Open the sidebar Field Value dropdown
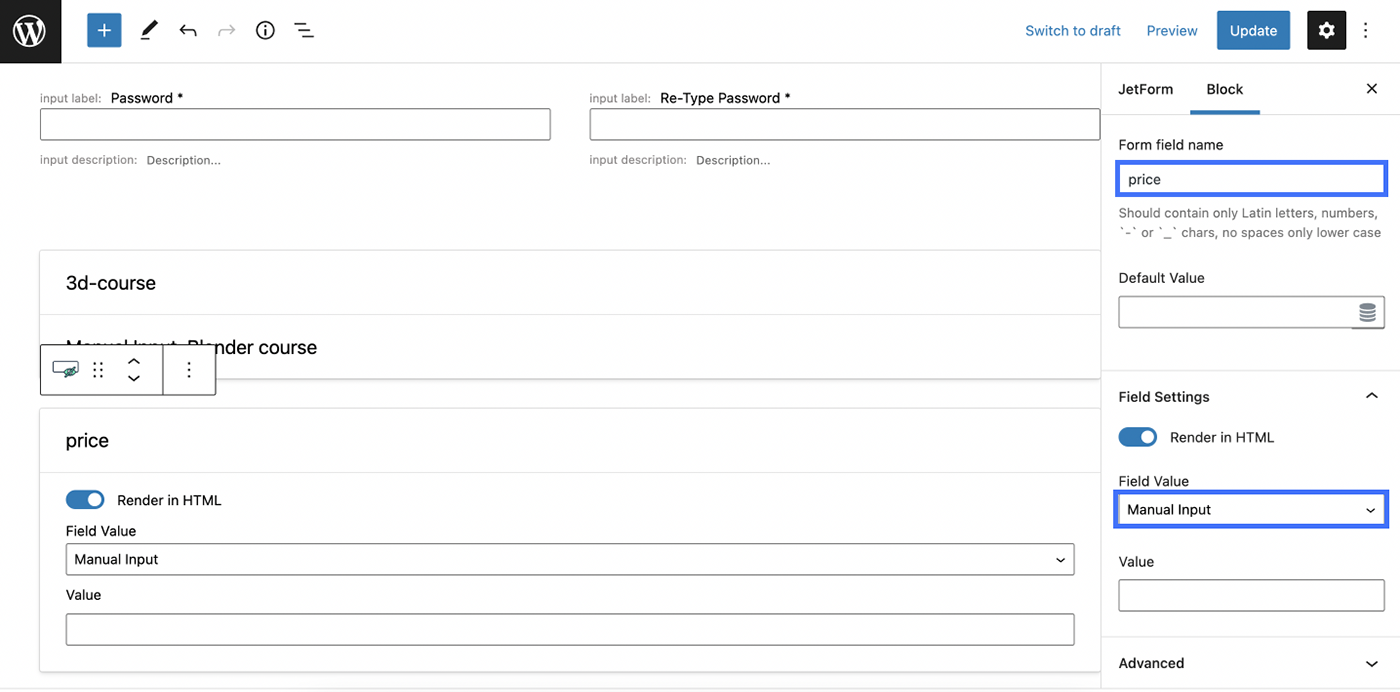The height and width of the screenshot is (692, 1400). (1251, 509)
